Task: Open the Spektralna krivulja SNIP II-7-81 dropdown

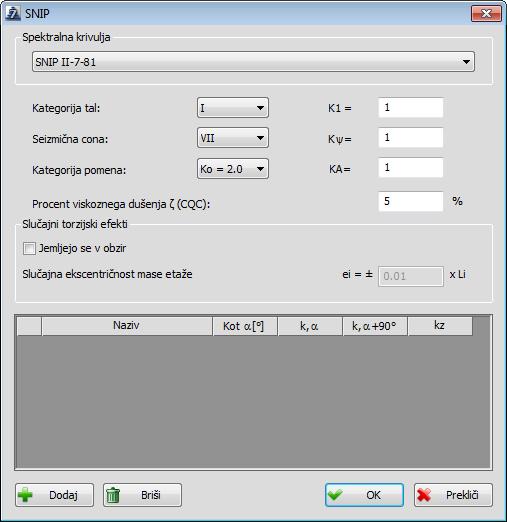Action: 253,62
